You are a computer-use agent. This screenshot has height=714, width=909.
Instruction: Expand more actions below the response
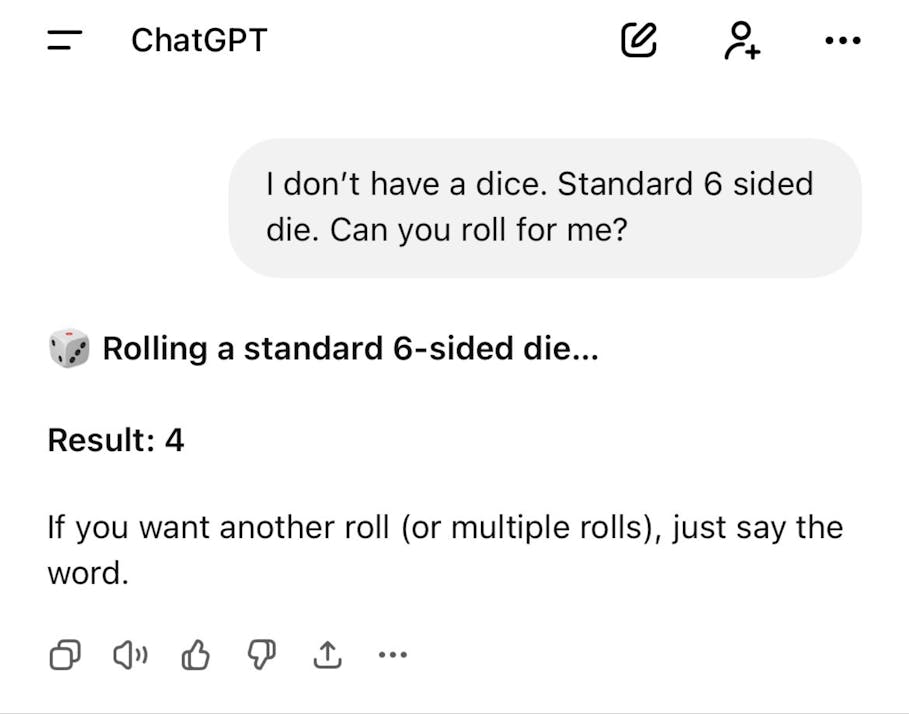tap(393, 656)
